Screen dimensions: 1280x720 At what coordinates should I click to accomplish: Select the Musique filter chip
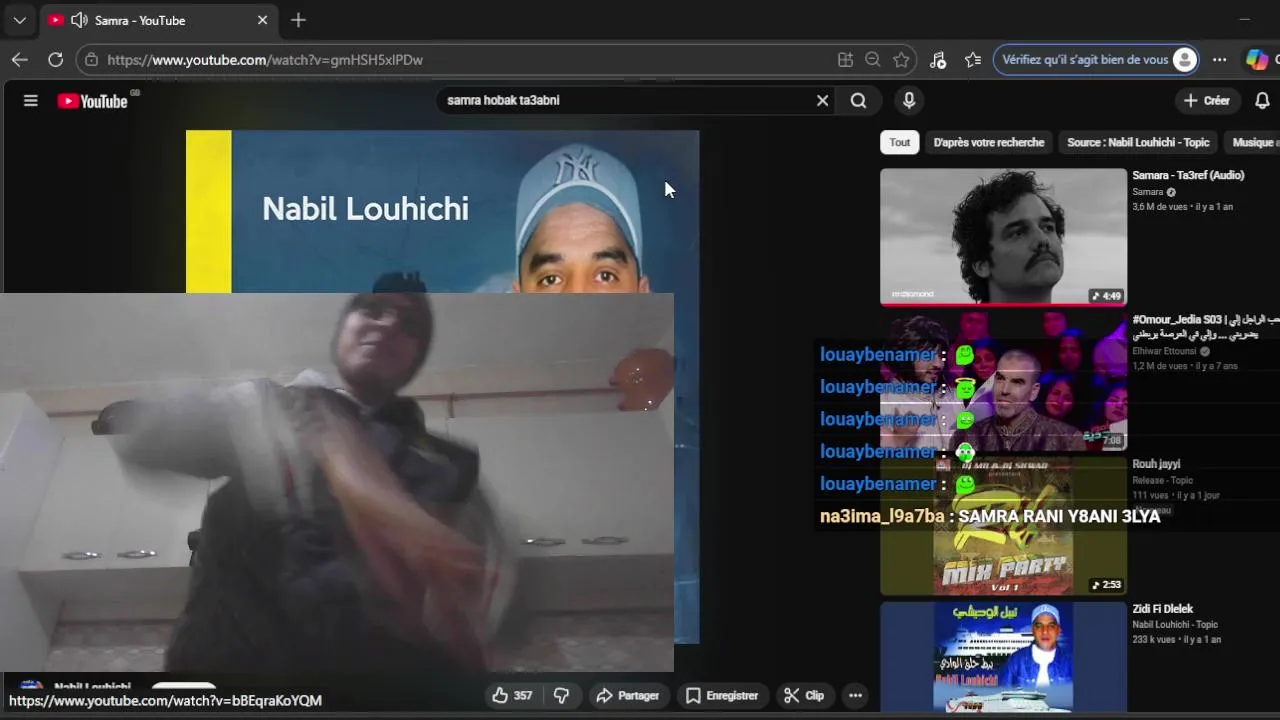click(1254, 142)
